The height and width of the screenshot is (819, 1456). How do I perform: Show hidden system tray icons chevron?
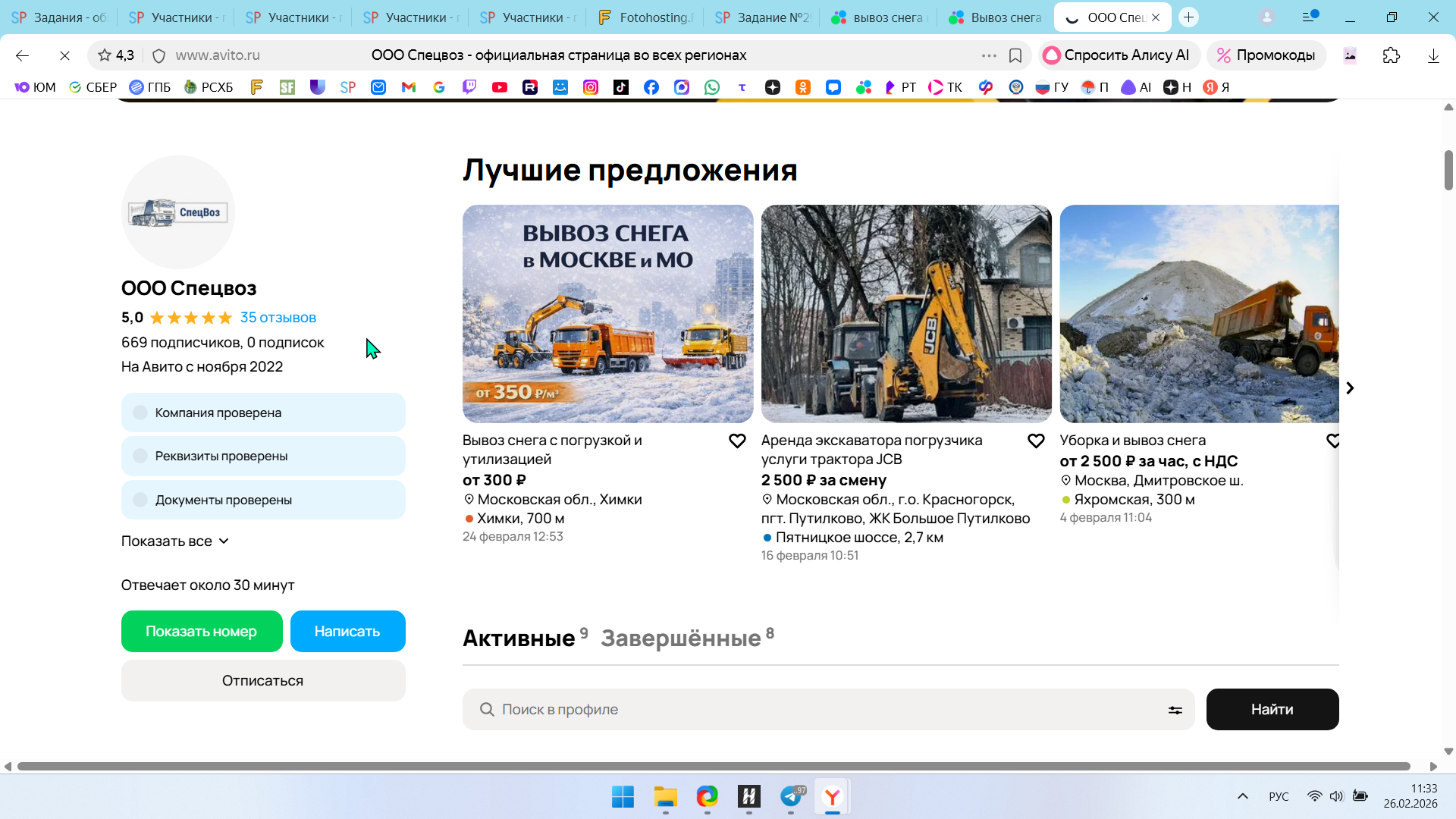tap(1242, 796)
